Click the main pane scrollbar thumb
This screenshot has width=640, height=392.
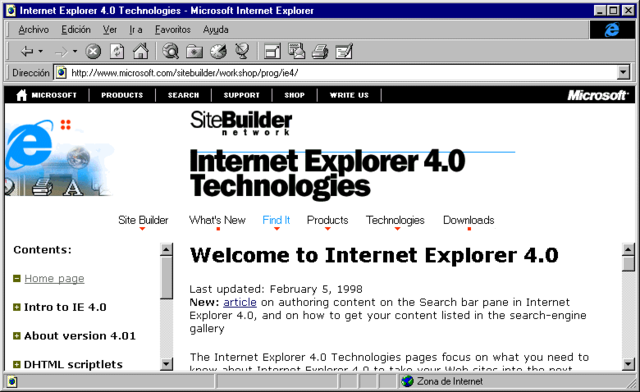(x=628, y=264)
